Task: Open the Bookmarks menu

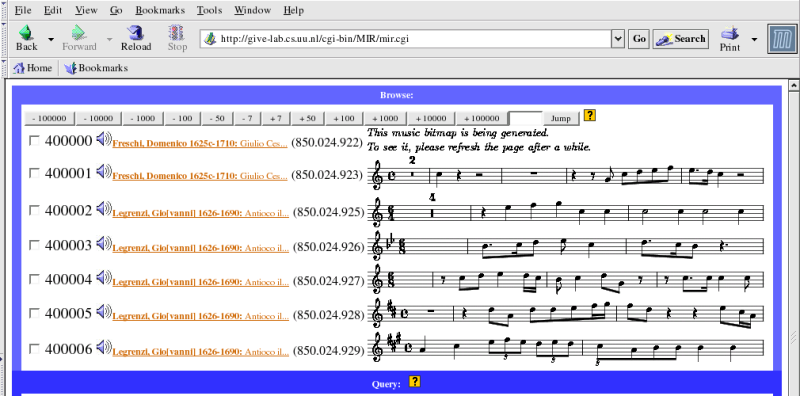Action: [x=160, y=10]
